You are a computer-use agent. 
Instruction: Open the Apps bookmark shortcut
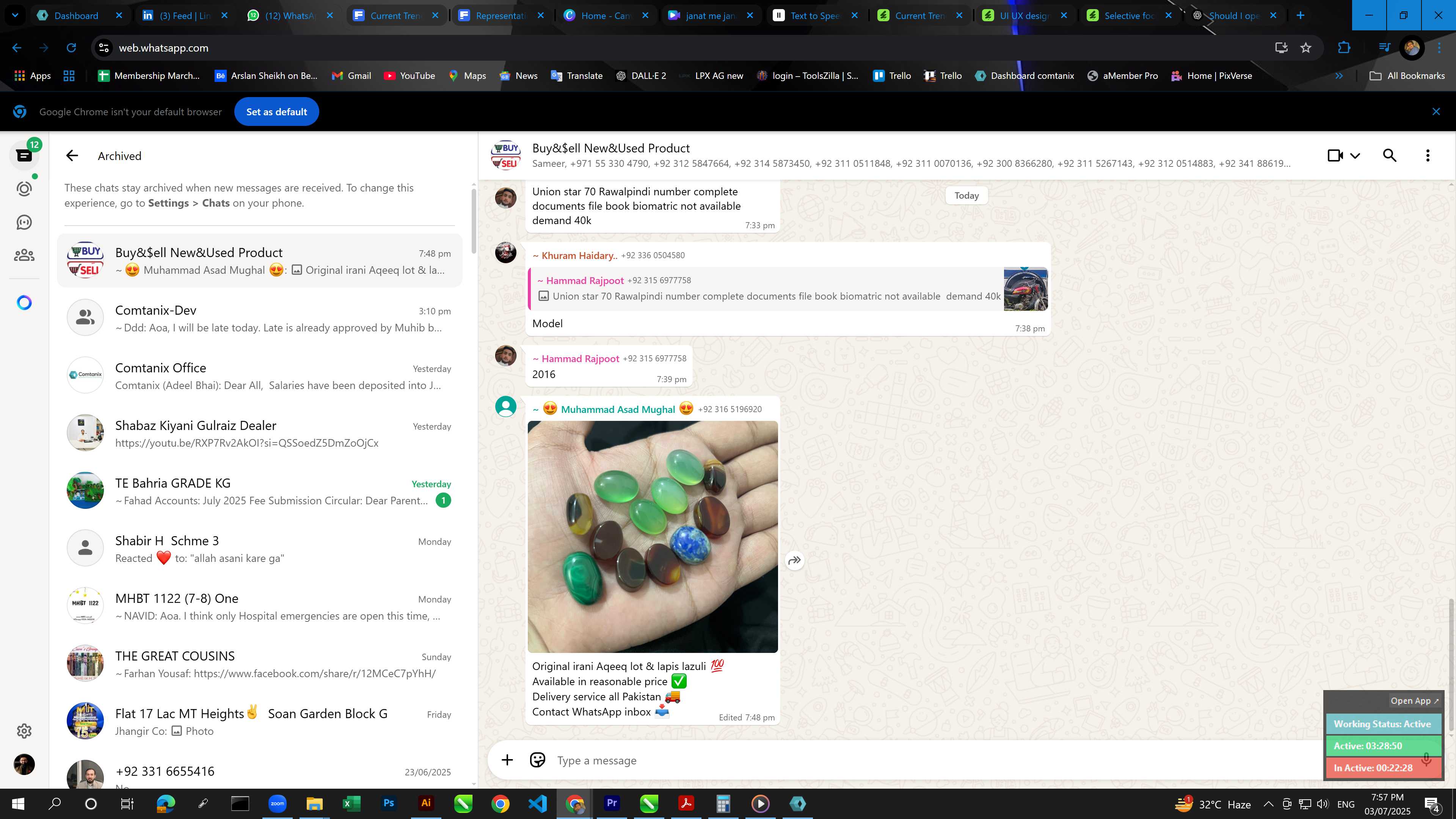tap(32, 76)
